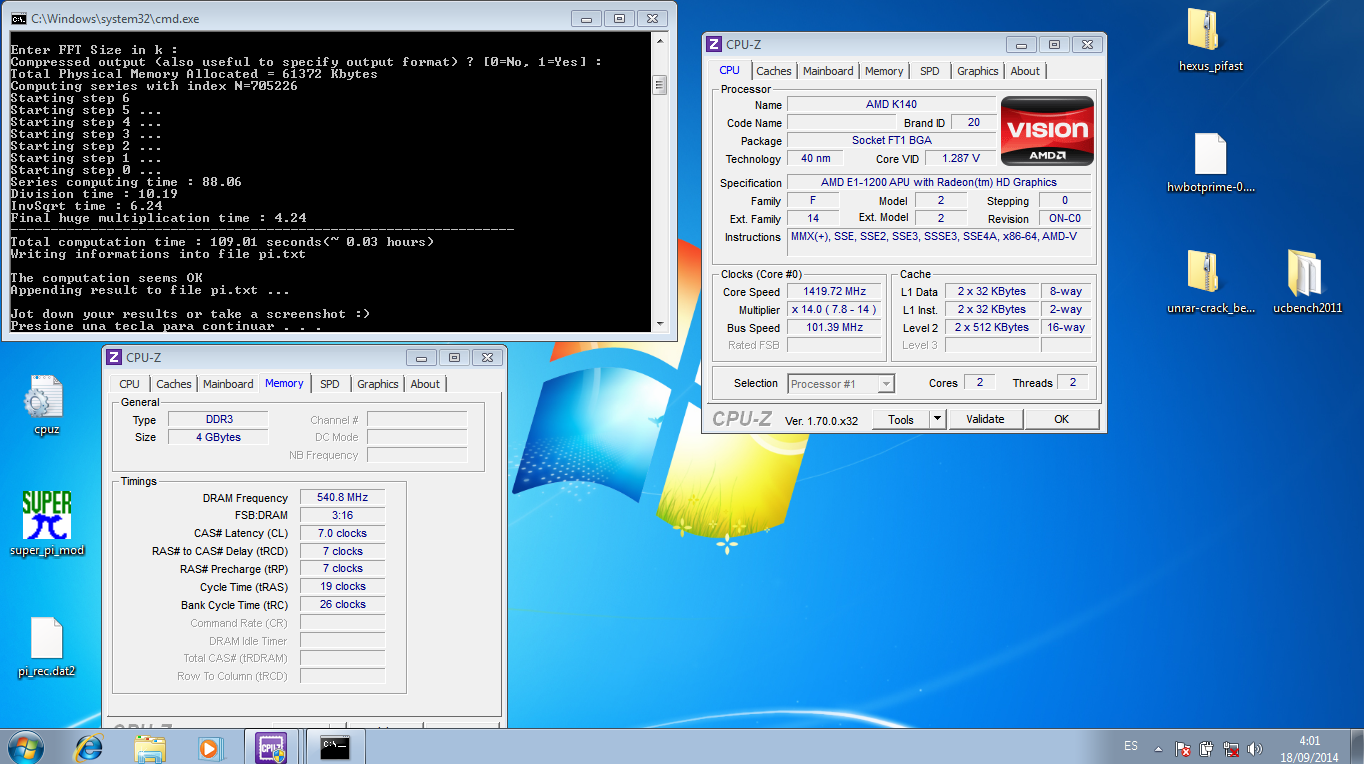
Task: Open About tab in main CPU-Z
Action: (1025, 71)
